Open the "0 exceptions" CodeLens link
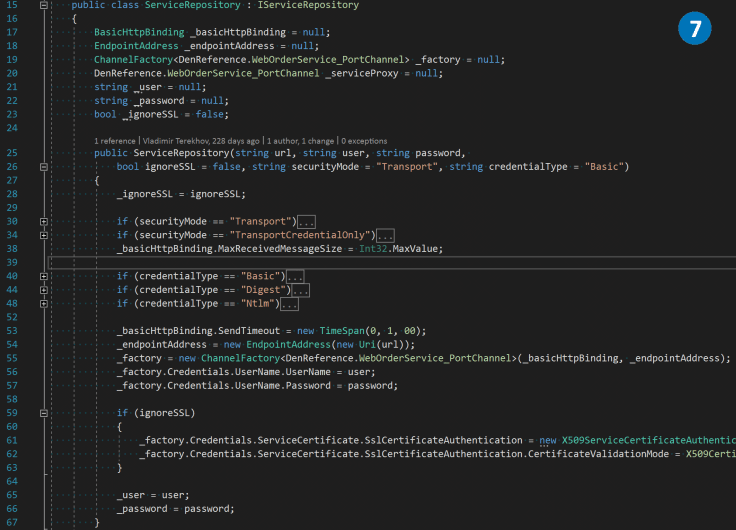The height and width of the screenshot is (530, 736). [366, 141]
